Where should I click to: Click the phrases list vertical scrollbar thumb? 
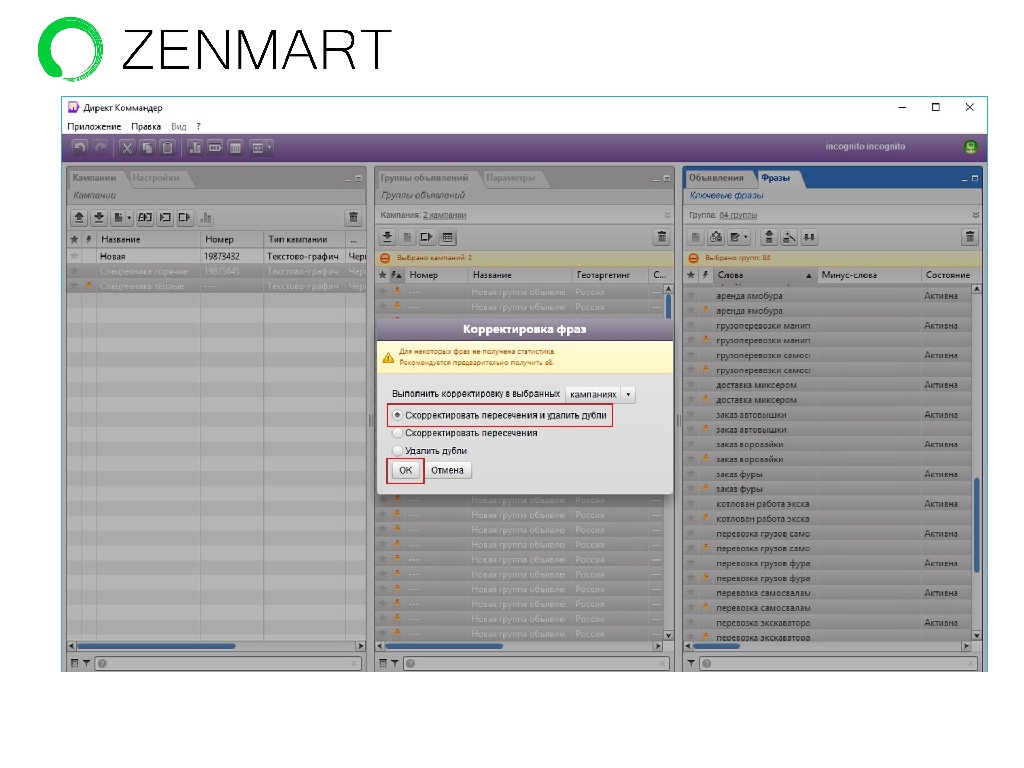[976, 524]
